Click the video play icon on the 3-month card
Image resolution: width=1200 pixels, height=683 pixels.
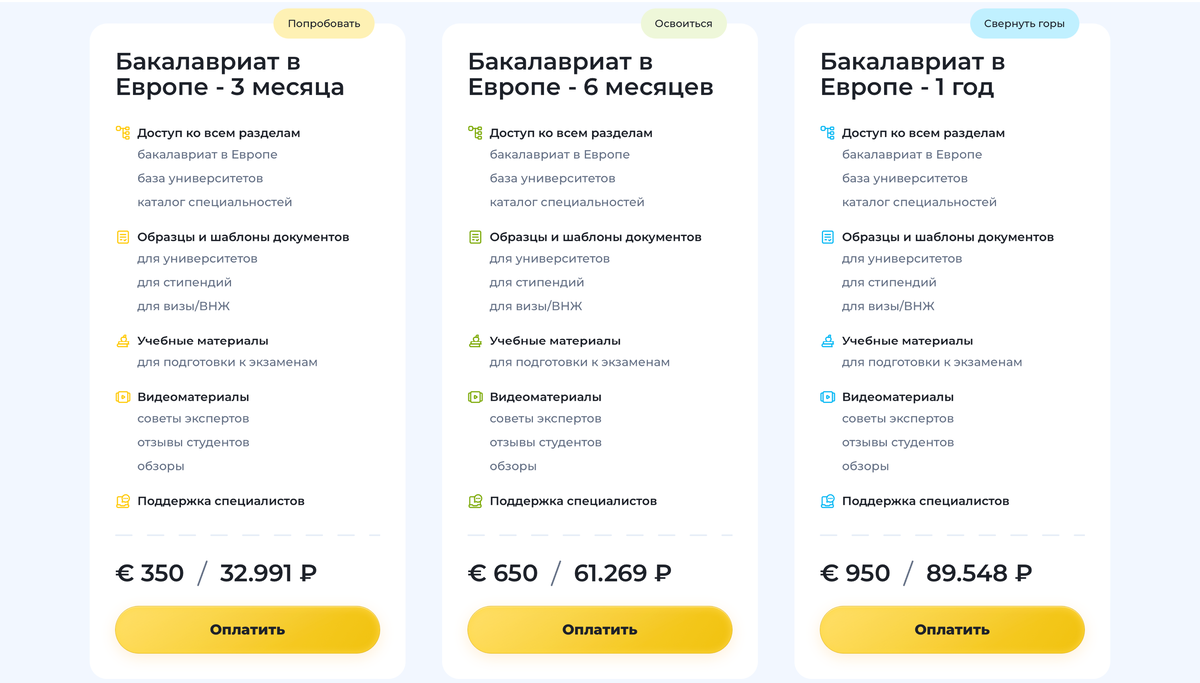pyautogui.click(x=123, y=396)
